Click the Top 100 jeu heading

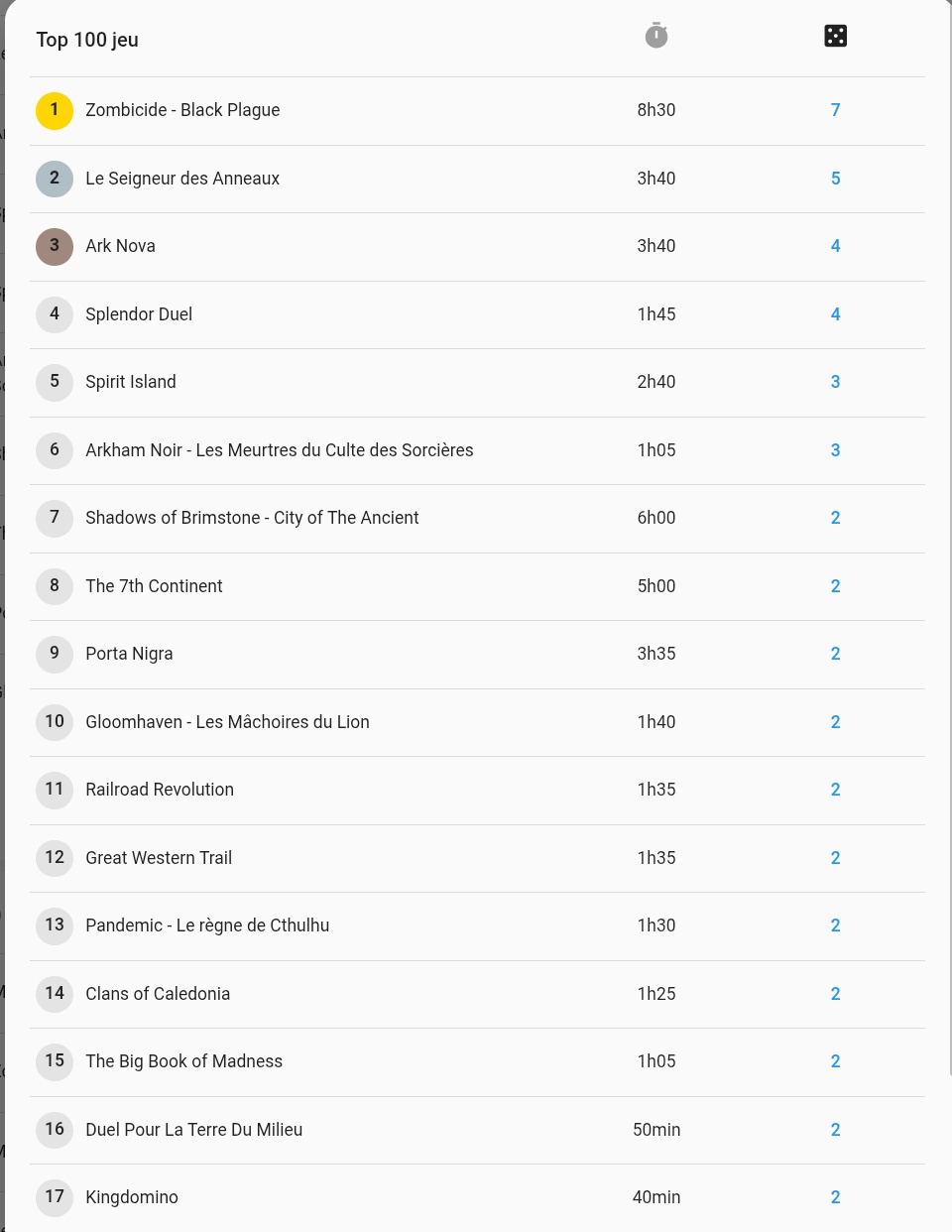coord(87,40)
